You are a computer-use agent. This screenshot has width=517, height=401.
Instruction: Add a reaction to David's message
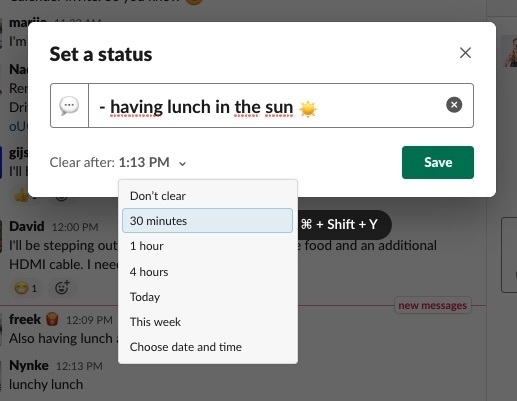coord(62,288)
